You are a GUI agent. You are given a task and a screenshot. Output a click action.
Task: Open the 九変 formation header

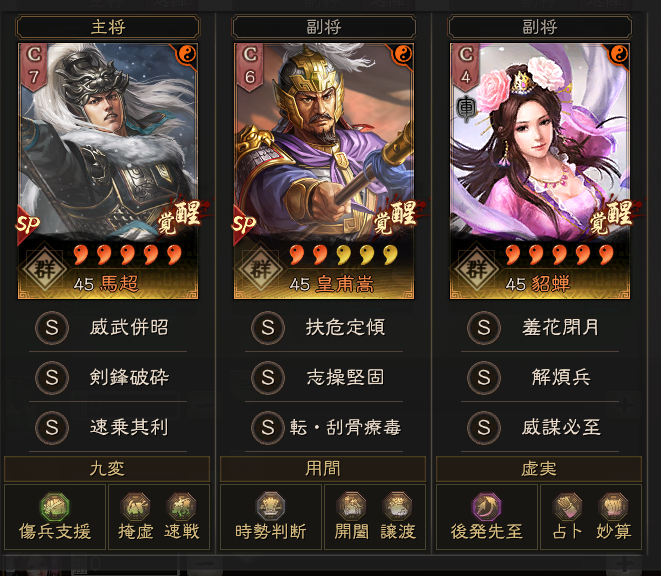[x=107, y=468]
